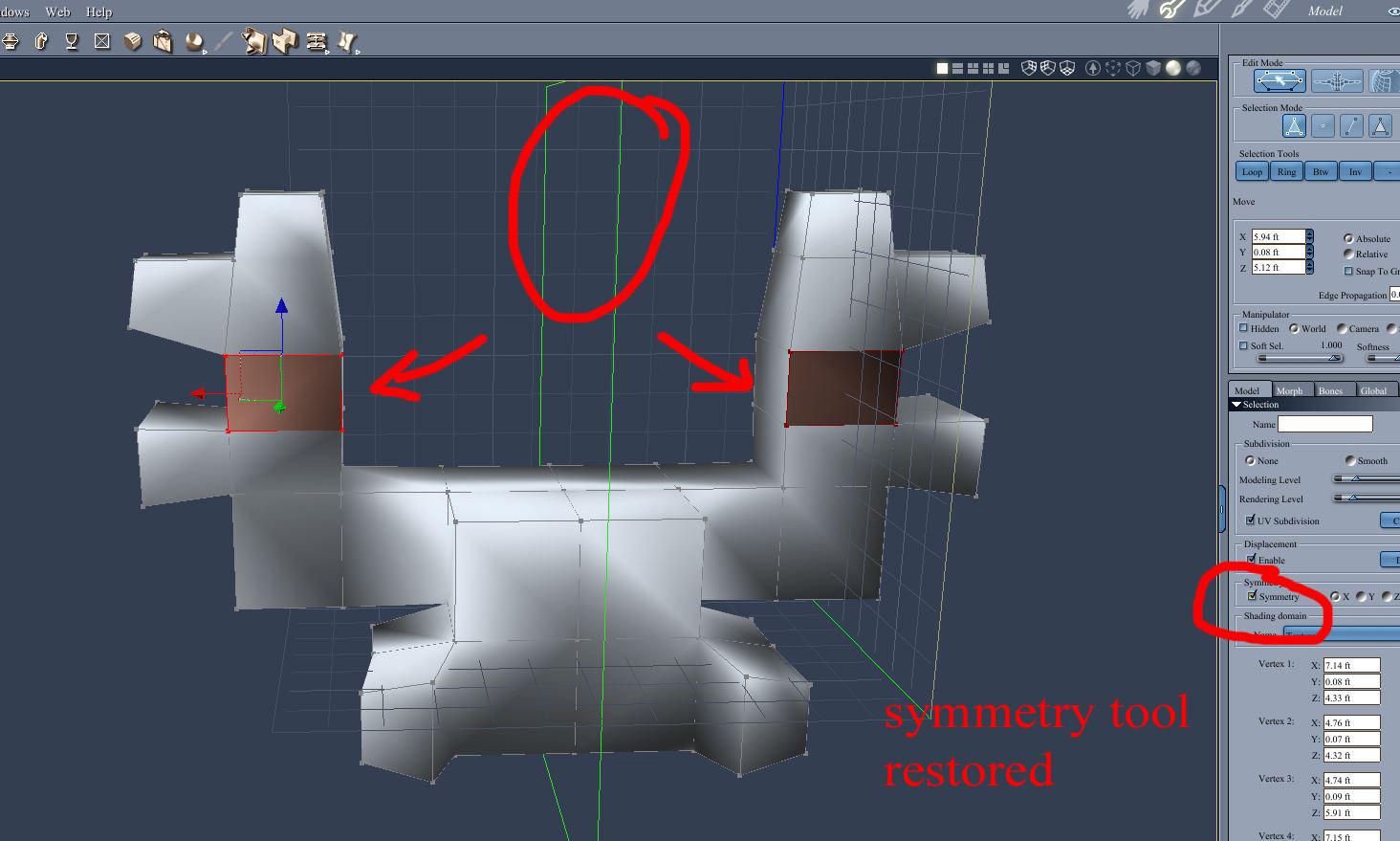Open the Texture room brush icon

pyautogui.click(x=1241, y=10)
